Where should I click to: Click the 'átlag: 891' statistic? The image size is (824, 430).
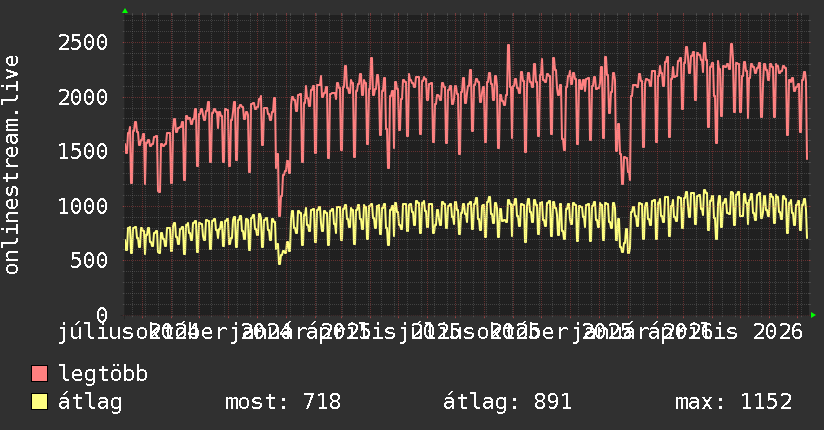[507, 402]
